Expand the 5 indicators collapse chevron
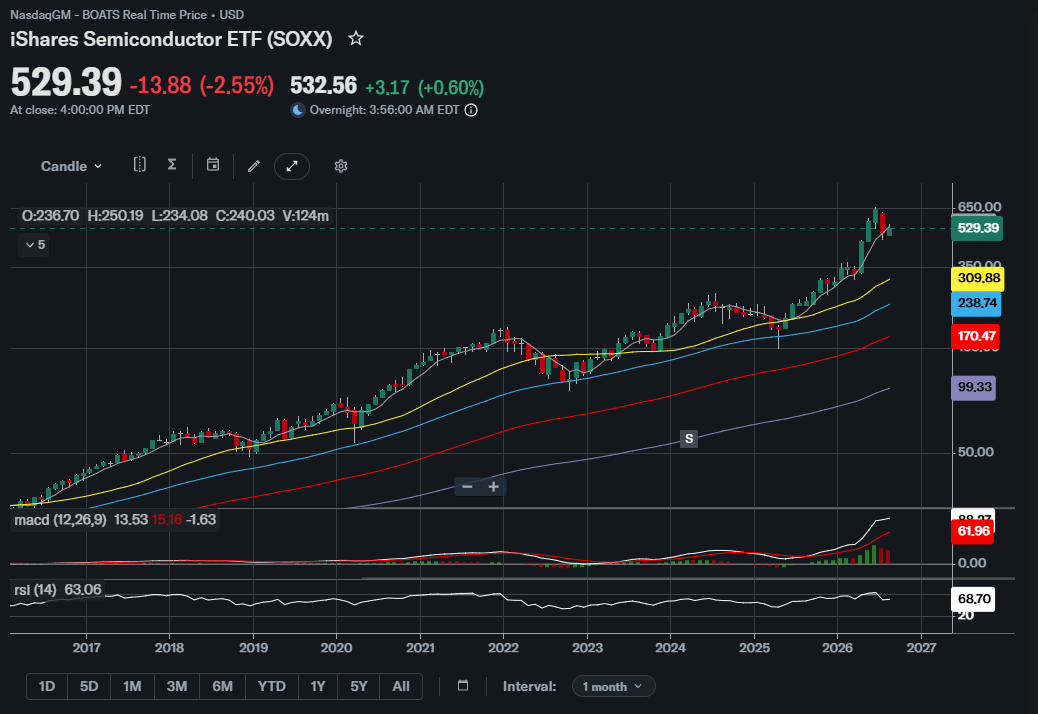 click(35, 245)
